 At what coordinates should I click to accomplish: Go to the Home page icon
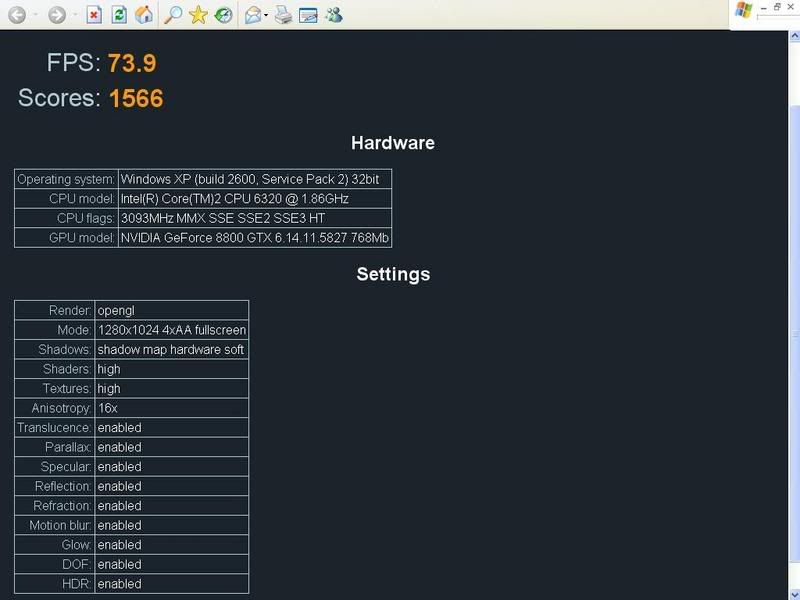(x=144, y=15)
